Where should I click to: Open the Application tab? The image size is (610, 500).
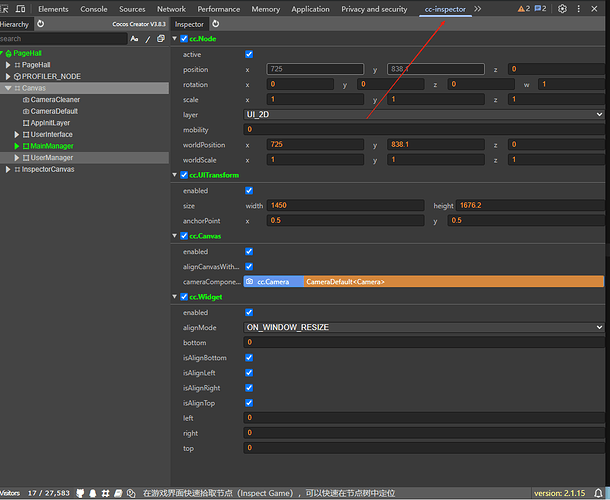click(310, 9)
